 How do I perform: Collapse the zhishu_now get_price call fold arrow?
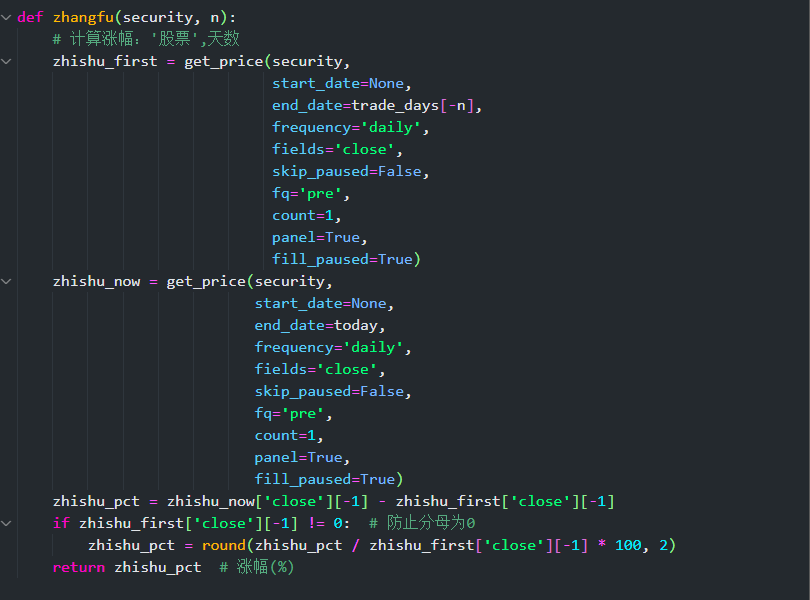click(x=6, y=282)
